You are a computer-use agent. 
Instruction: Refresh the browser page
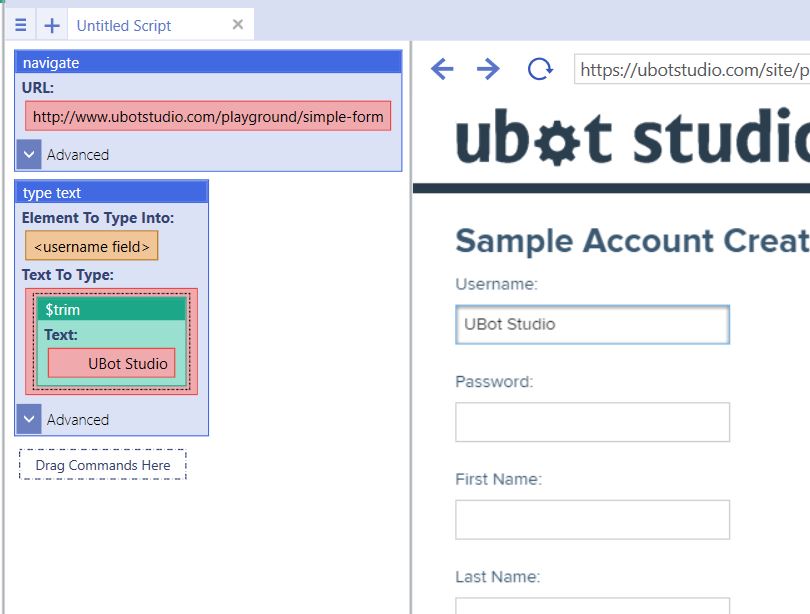pos(540,69)
